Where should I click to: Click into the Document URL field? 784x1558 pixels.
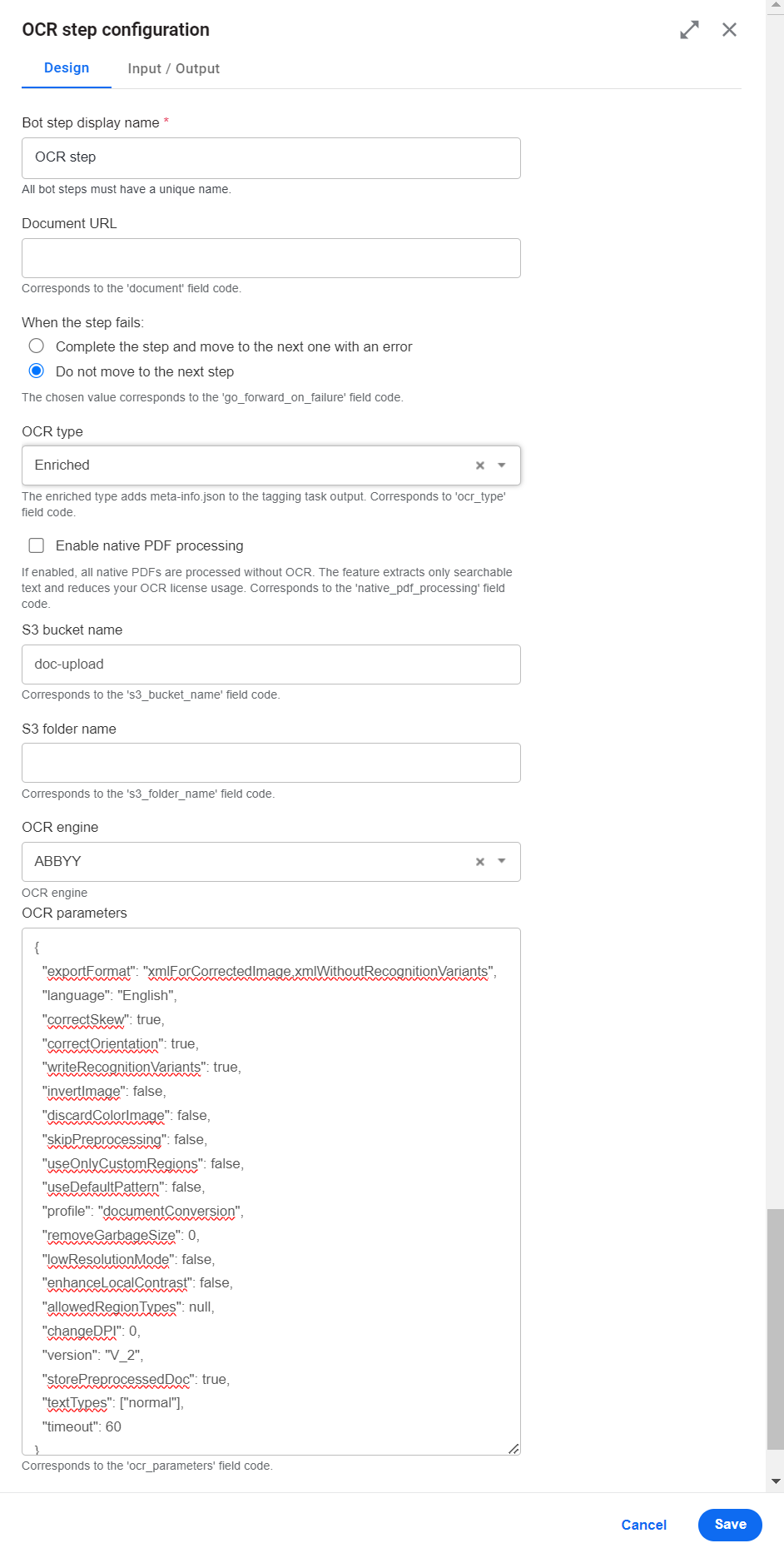point(271,258)
